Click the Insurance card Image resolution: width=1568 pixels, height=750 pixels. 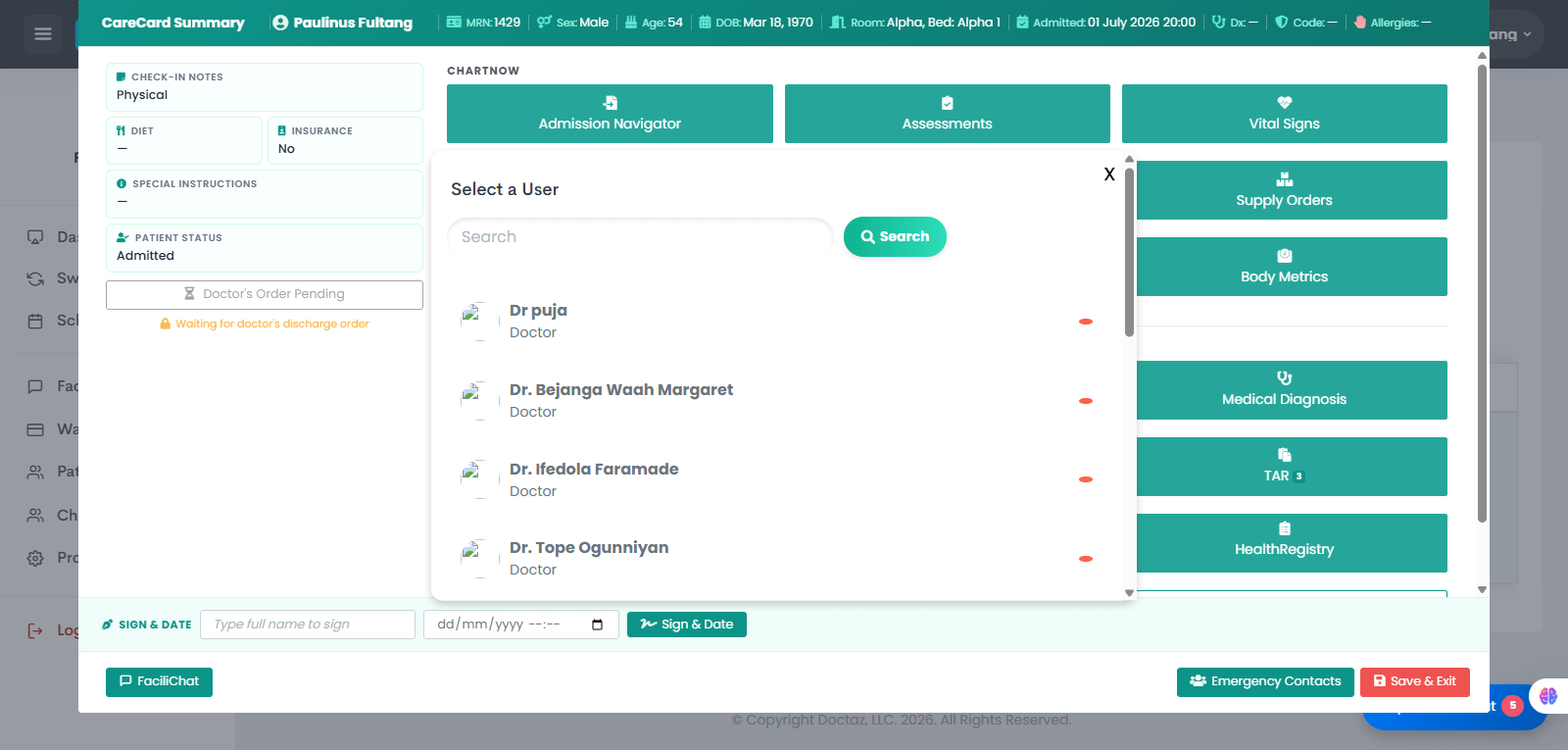(345, 140)
